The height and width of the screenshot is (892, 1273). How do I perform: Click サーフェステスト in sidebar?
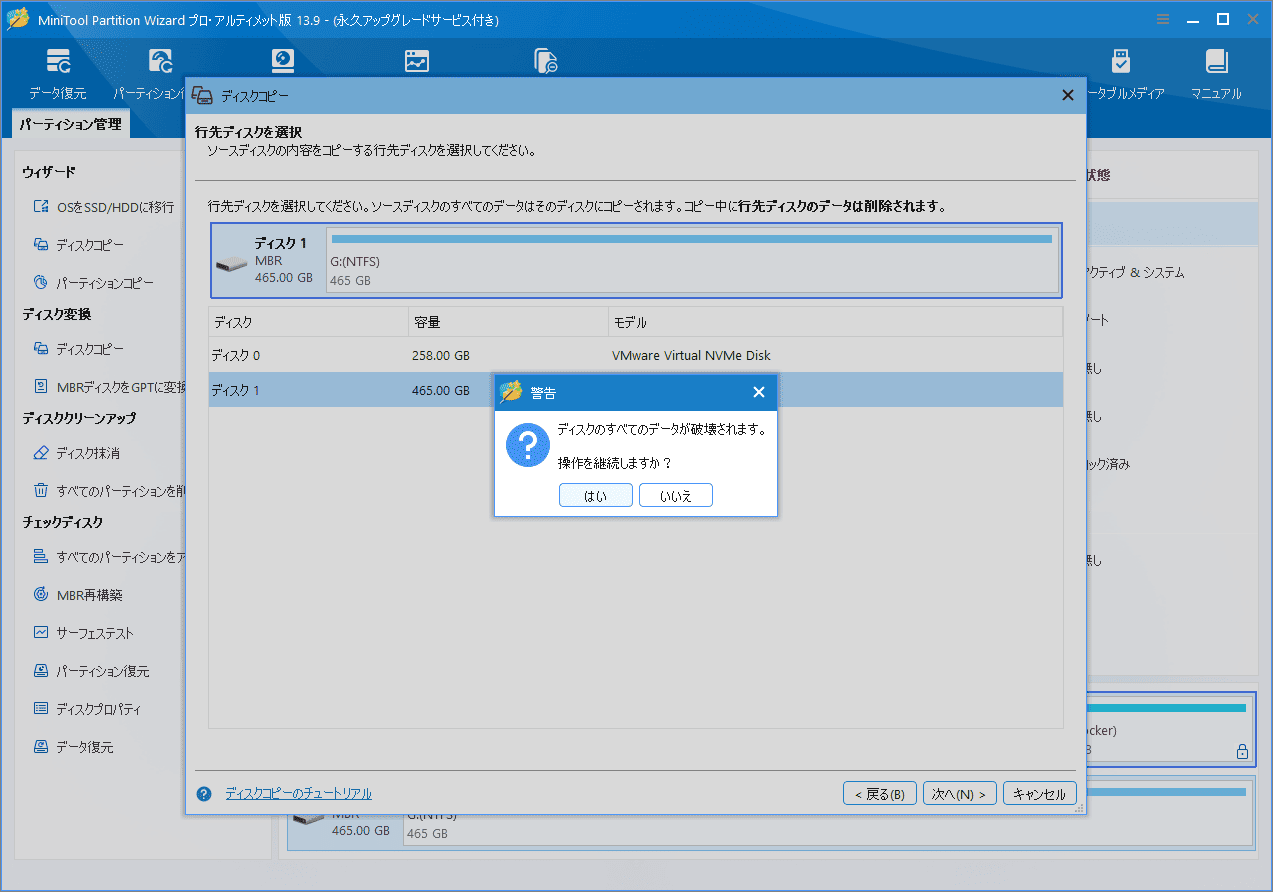(x=95, y=633)
